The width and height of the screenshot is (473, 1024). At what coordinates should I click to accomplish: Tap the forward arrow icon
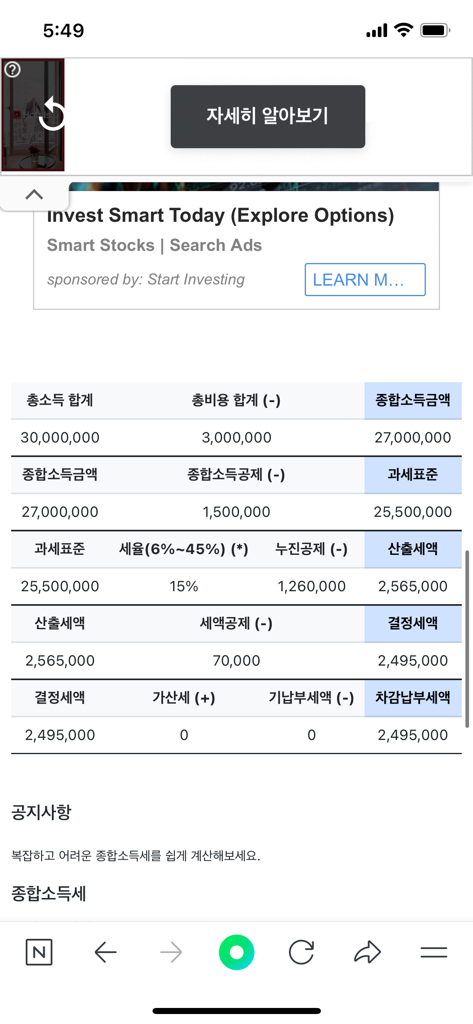pos(171,953)
